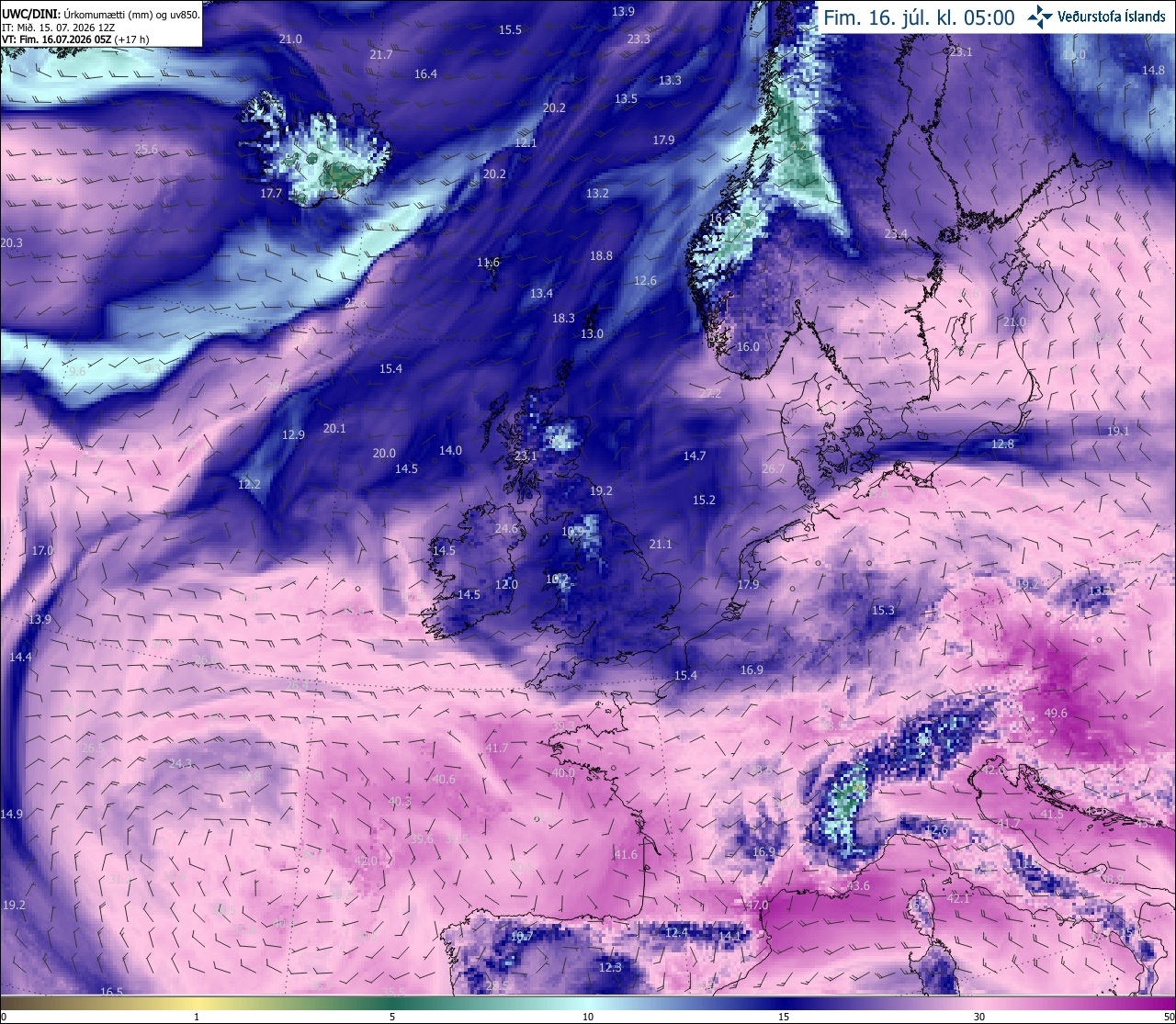Select the Fim. 16. júl. kl. 05:00 timestamp
The height and width of the screenshot is (1024, 1176).
pyautogui.click(x=919, y=17)
